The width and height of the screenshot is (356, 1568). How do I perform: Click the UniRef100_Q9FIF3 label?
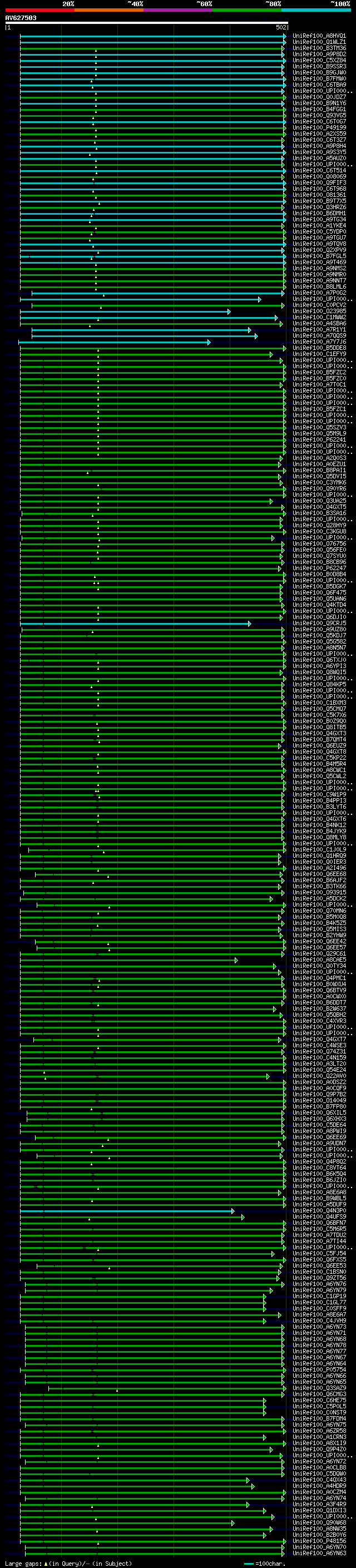pyautogui.click(x=319, y=182)
